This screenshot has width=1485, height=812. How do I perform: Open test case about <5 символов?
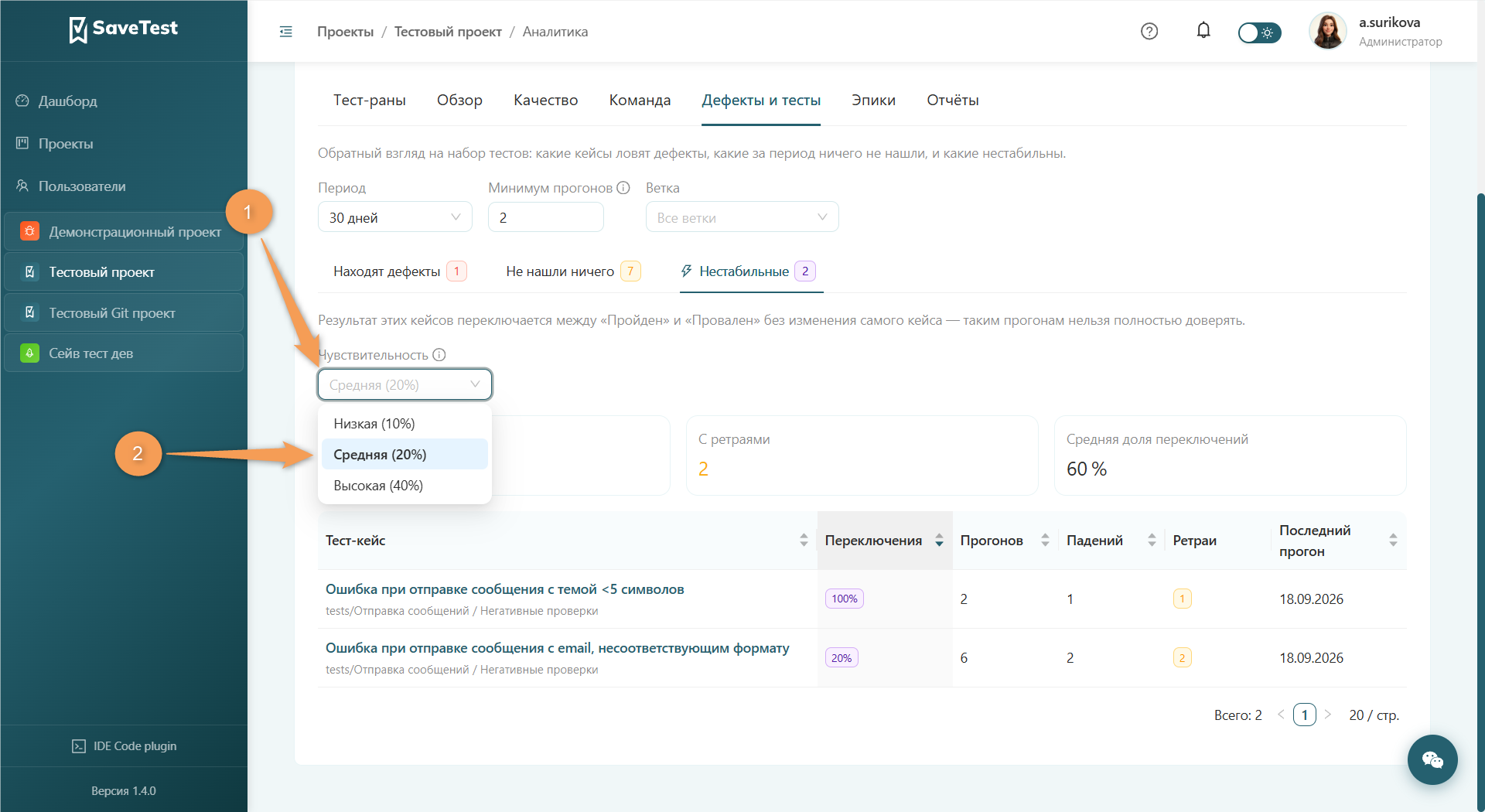[x=504, y=589]
